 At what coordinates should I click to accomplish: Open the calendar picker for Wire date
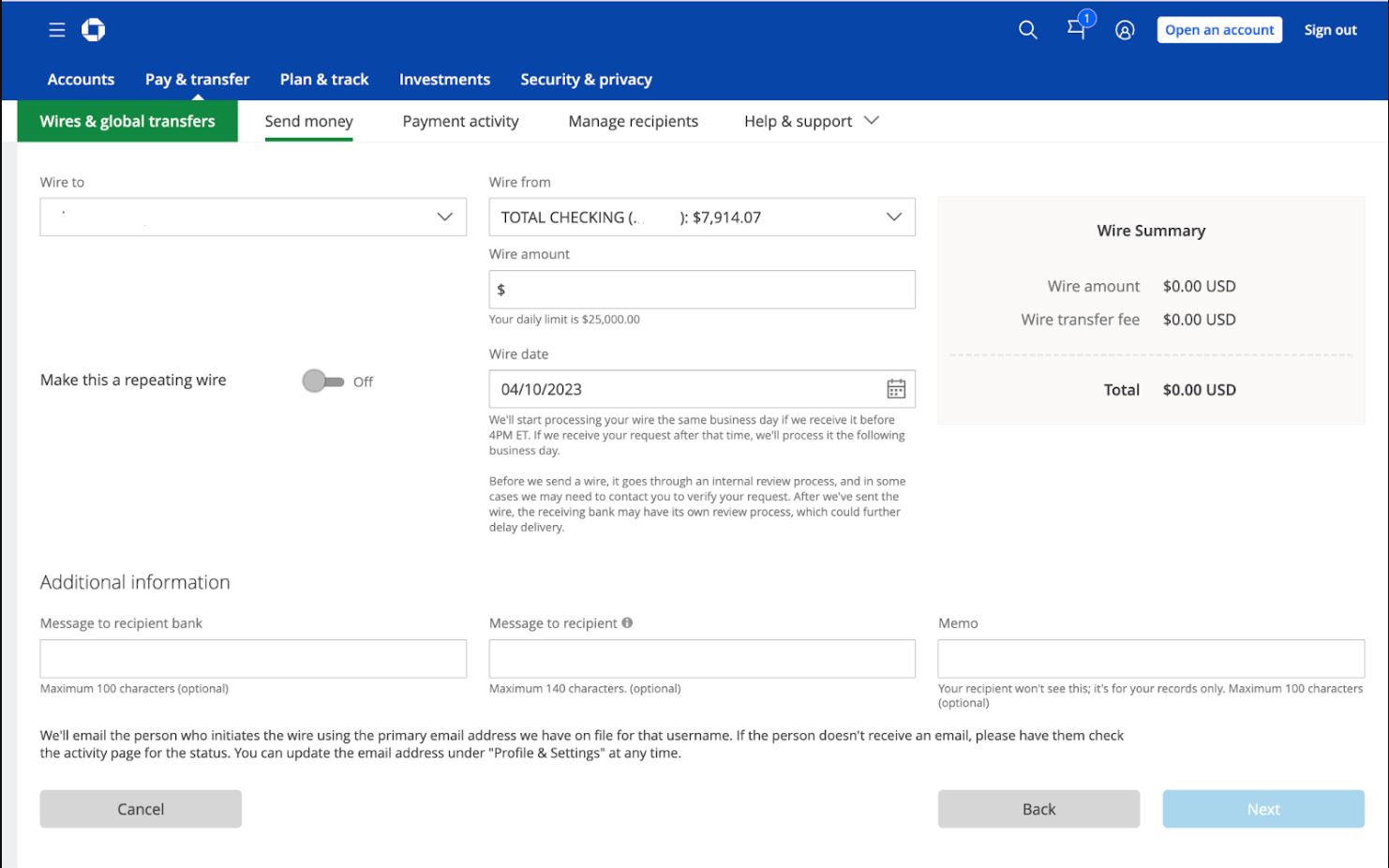tap(896, 388)
